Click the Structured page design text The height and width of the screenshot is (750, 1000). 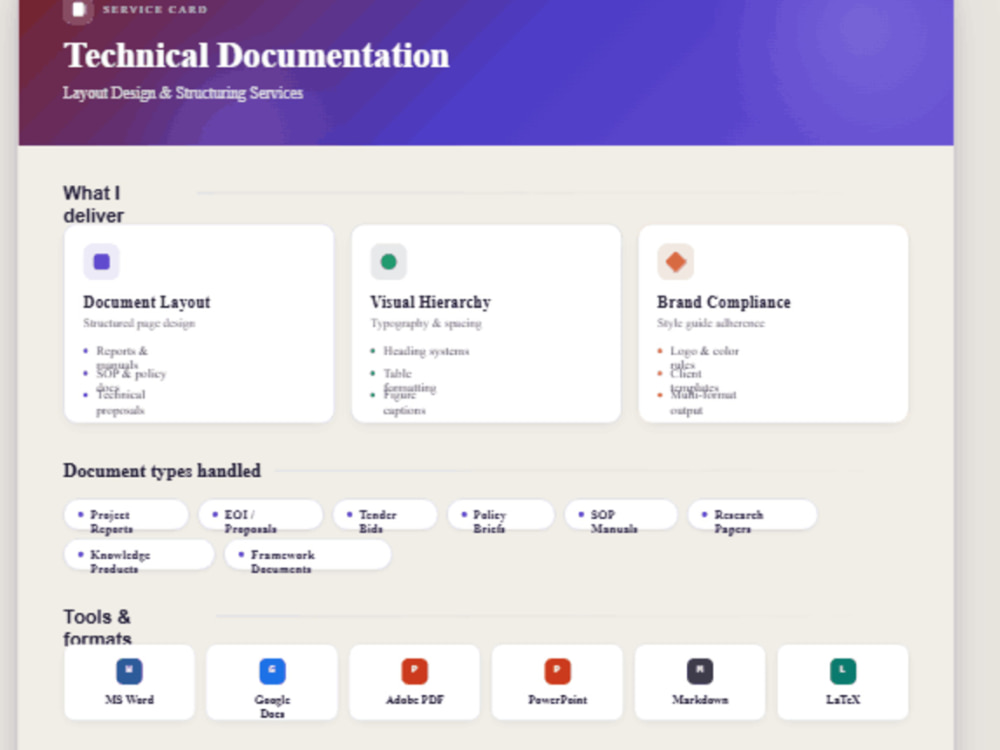(139, 323)
